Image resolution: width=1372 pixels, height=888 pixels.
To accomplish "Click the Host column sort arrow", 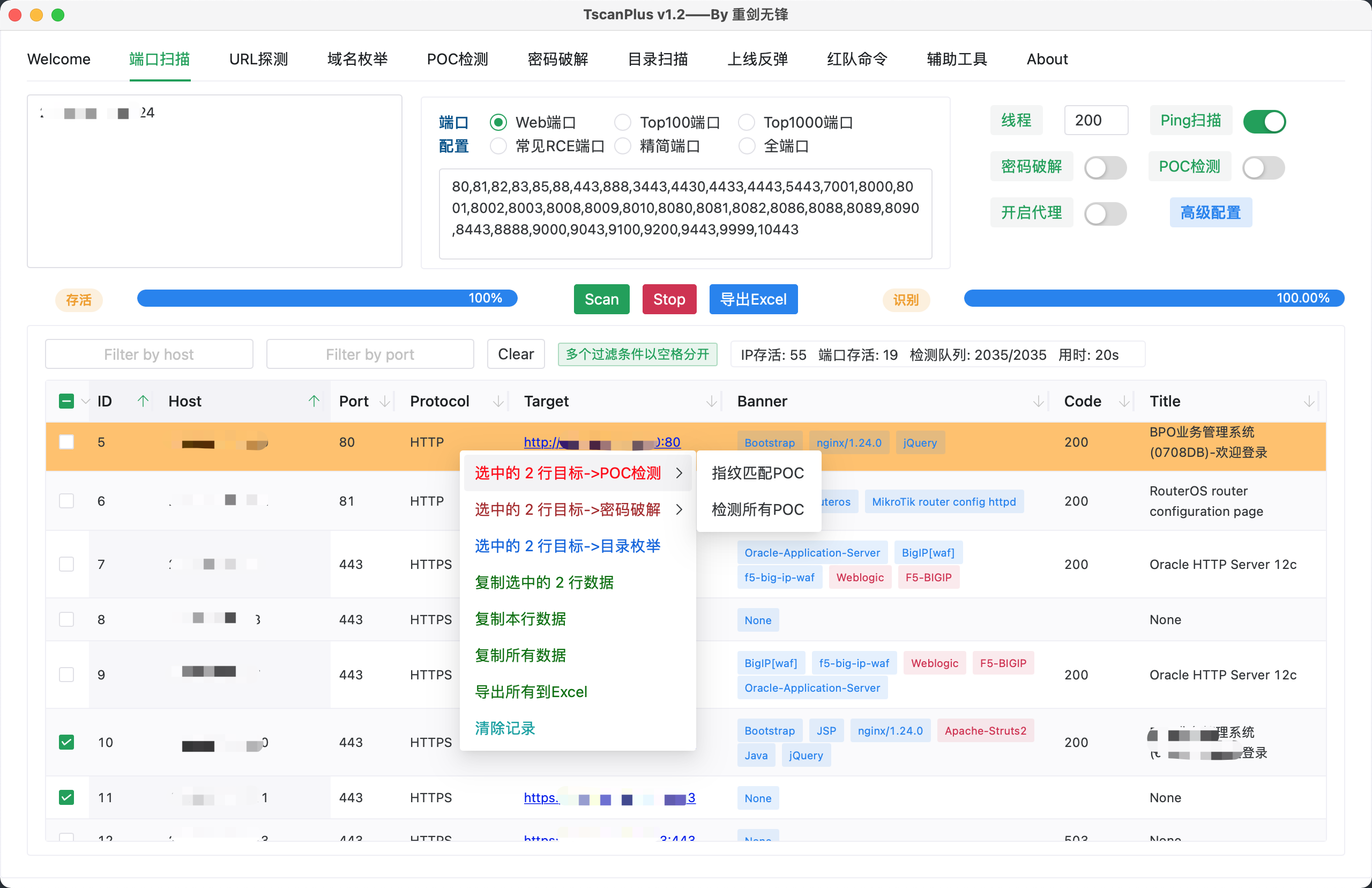I will [314, 401].
